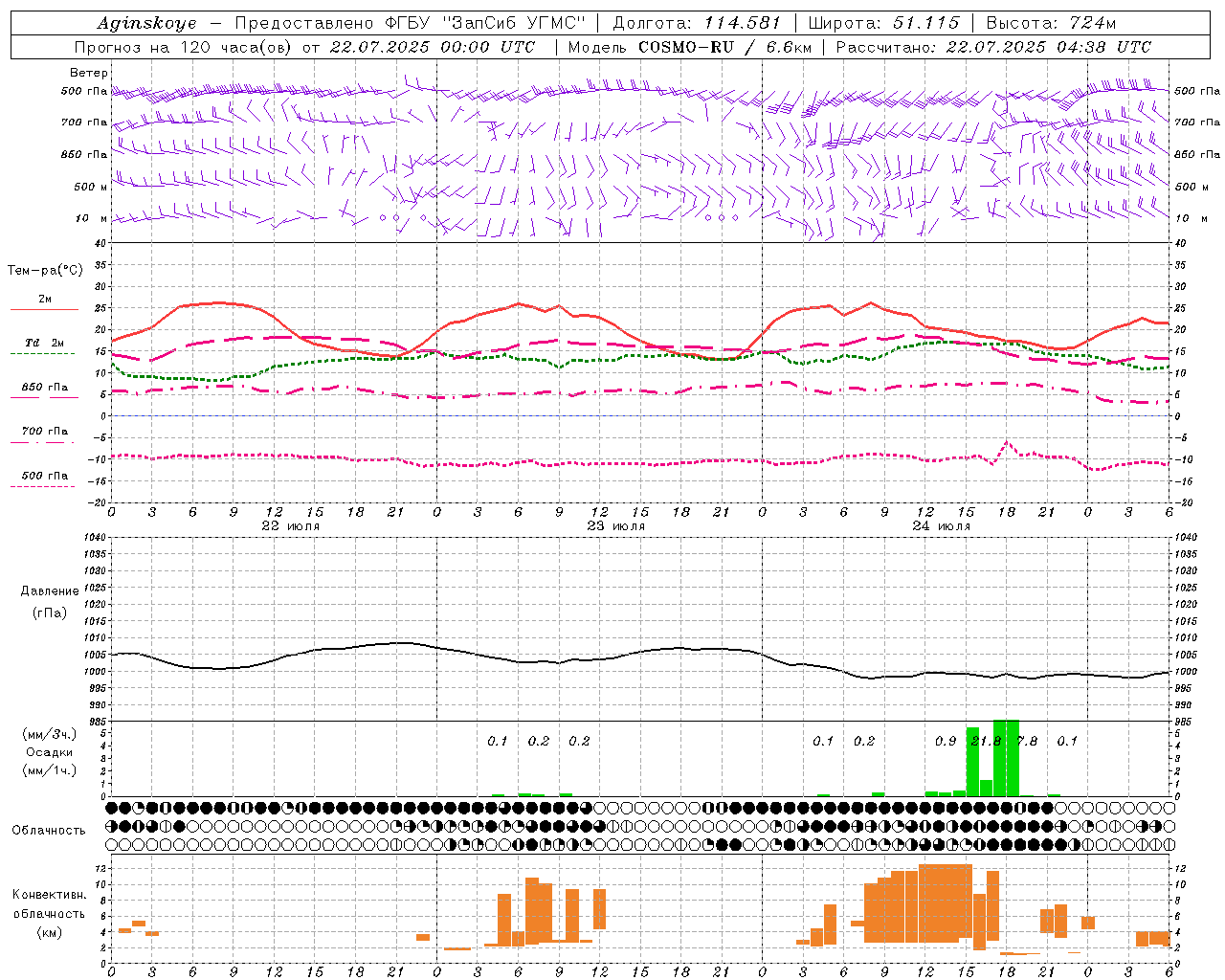This screenshot has width=1225, height=980.
Task: Click the solid red "2м" legend line sample
Action: 44,310
